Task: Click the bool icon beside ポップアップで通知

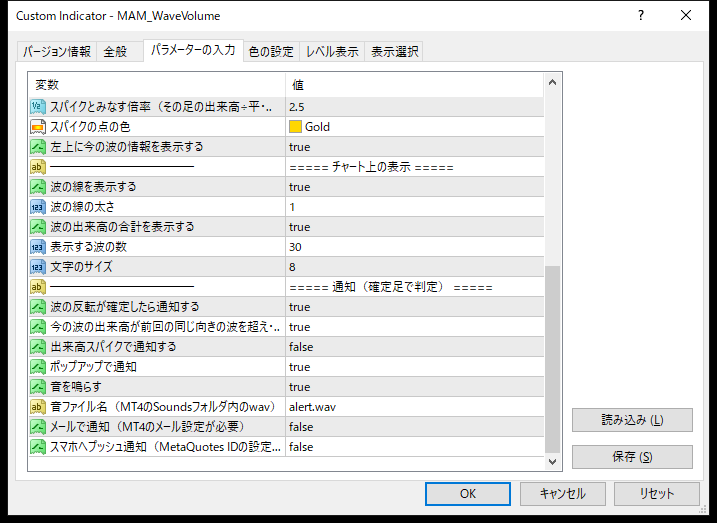Action: (38, 367)
